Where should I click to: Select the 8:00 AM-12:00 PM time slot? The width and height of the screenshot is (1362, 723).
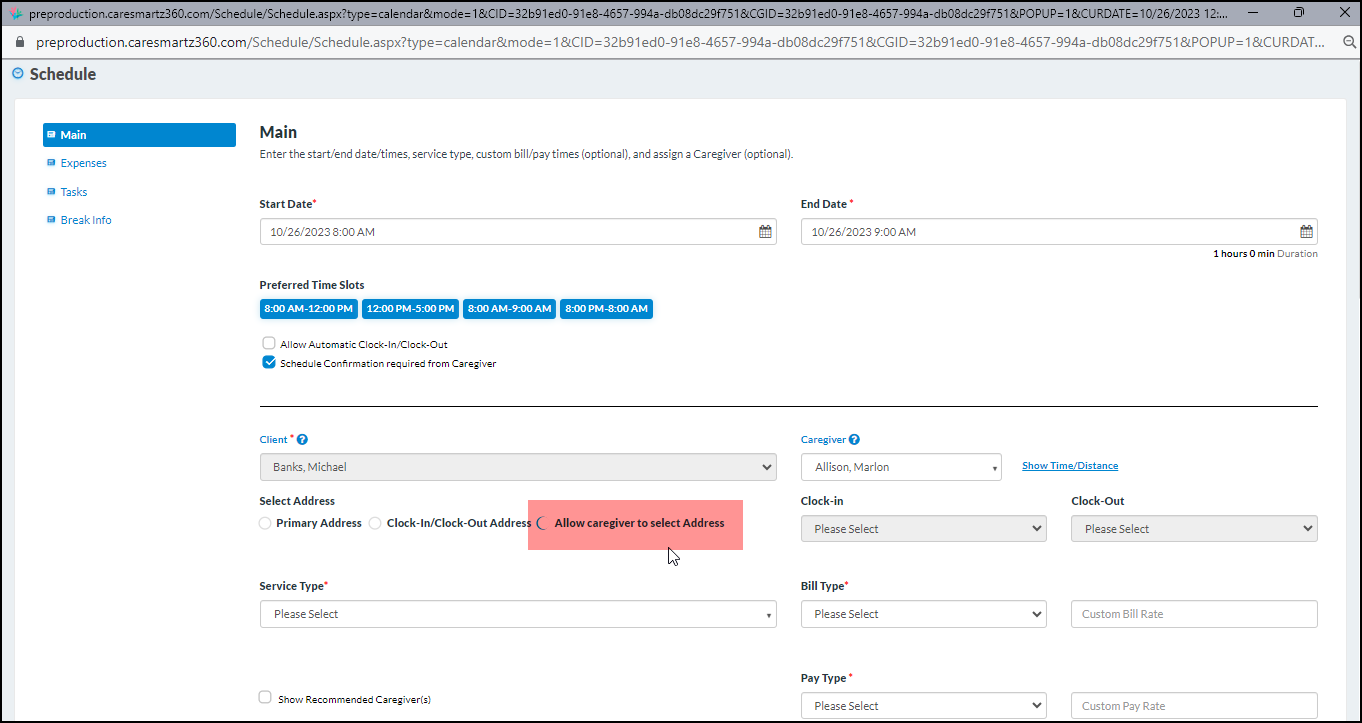[308, 308]
